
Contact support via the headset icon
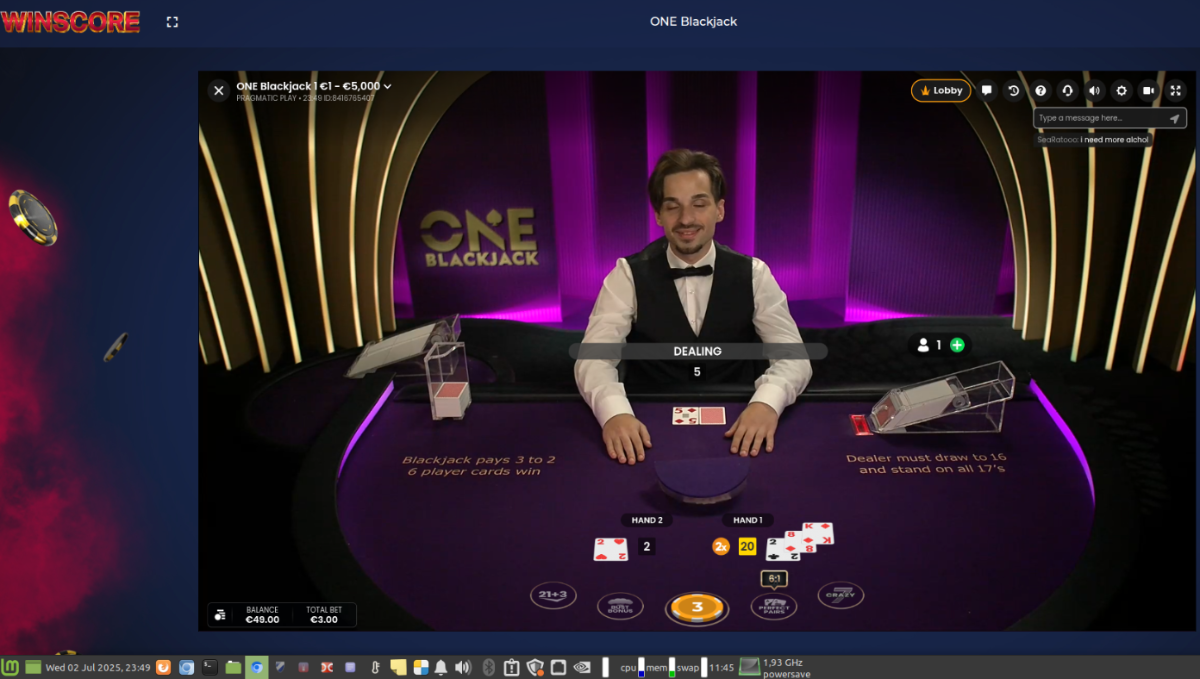pyautogui.click(x=1068, y=91)
